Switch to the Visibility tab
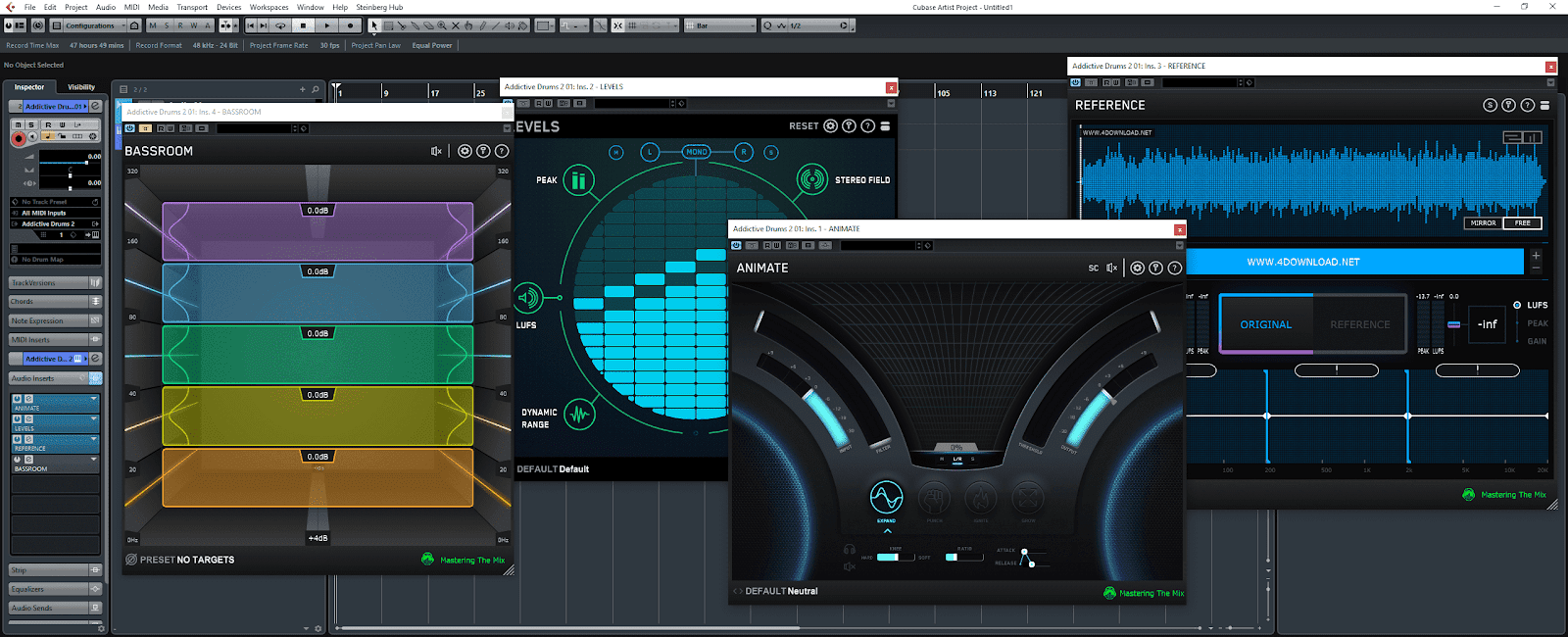This screenshot has height=637, width=1568. click(81, 87)
